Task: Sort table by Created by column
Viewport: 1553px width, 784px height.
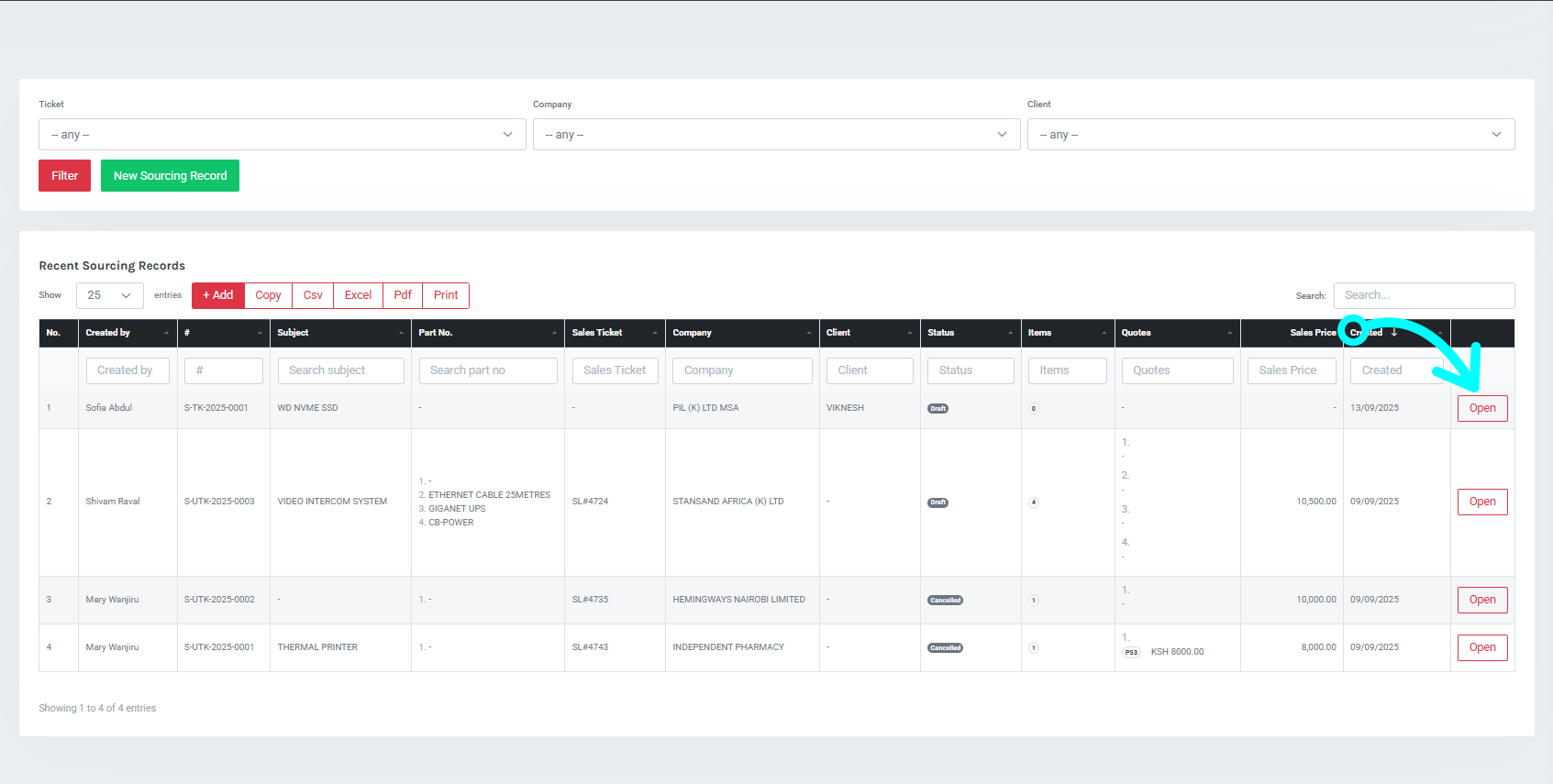Action: point(127,333)
